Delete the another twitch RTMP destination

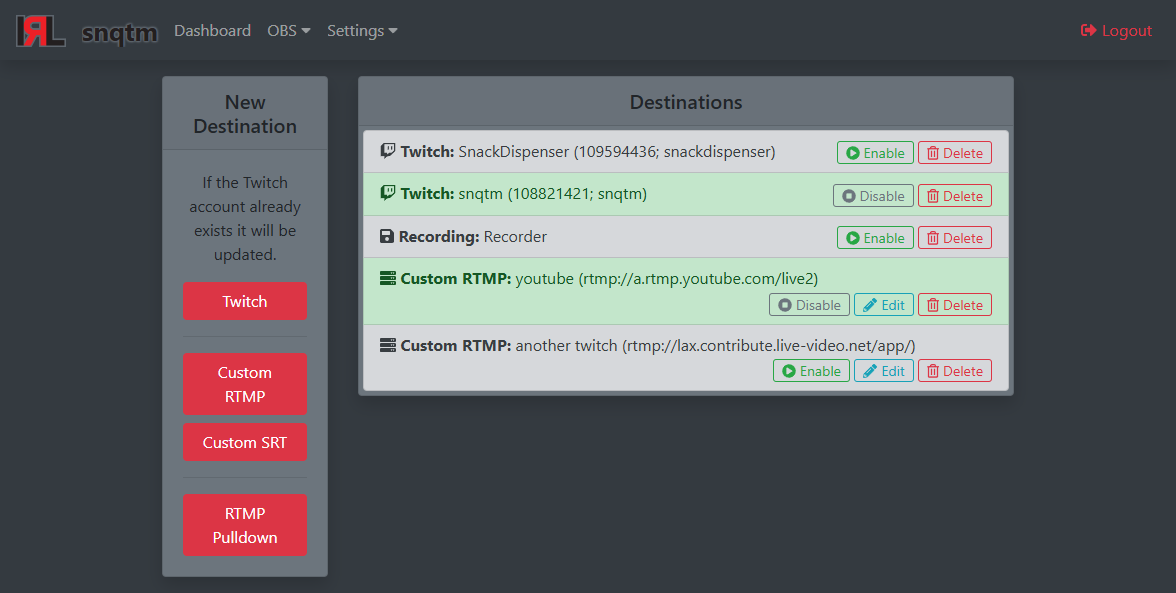coord(955,371)
